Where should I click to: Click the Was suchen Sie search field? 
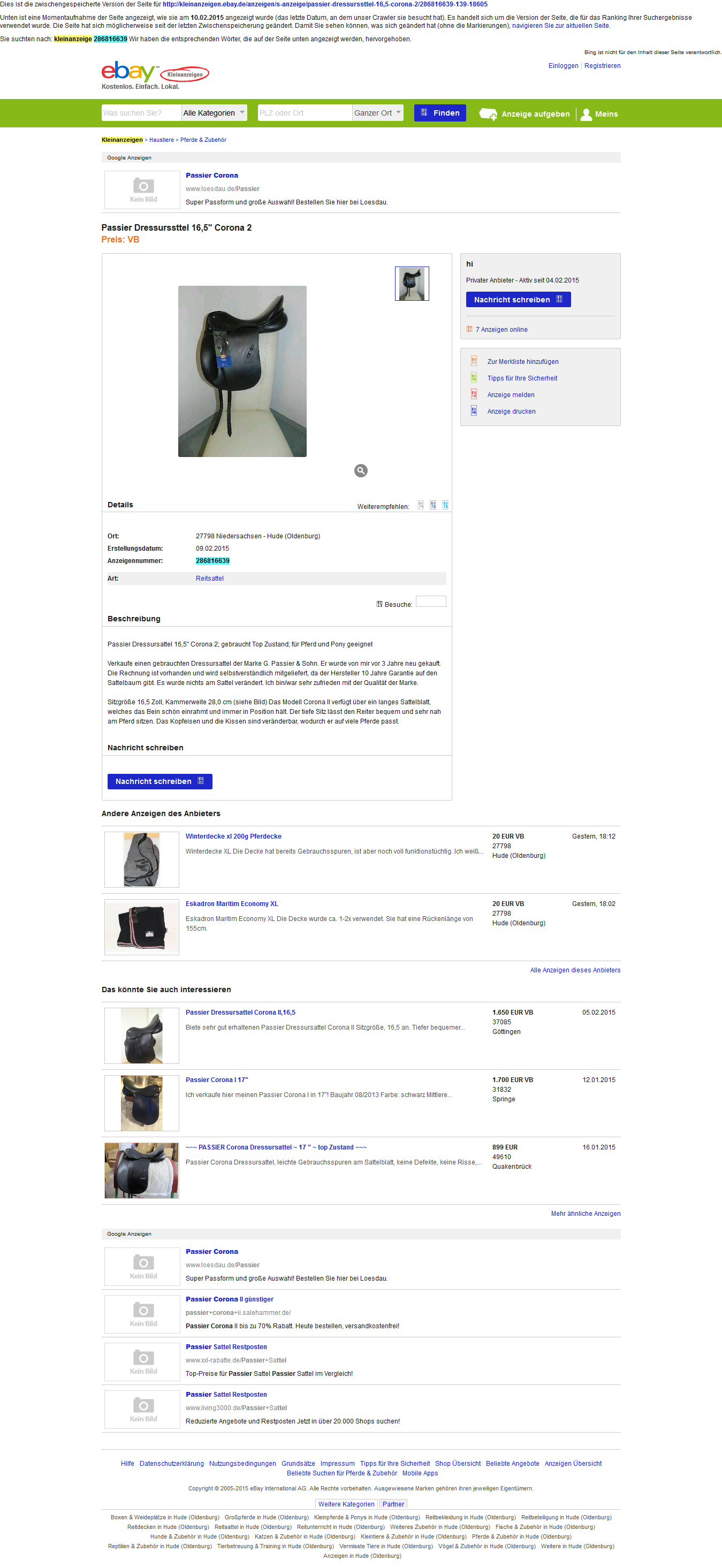point(141,112)
